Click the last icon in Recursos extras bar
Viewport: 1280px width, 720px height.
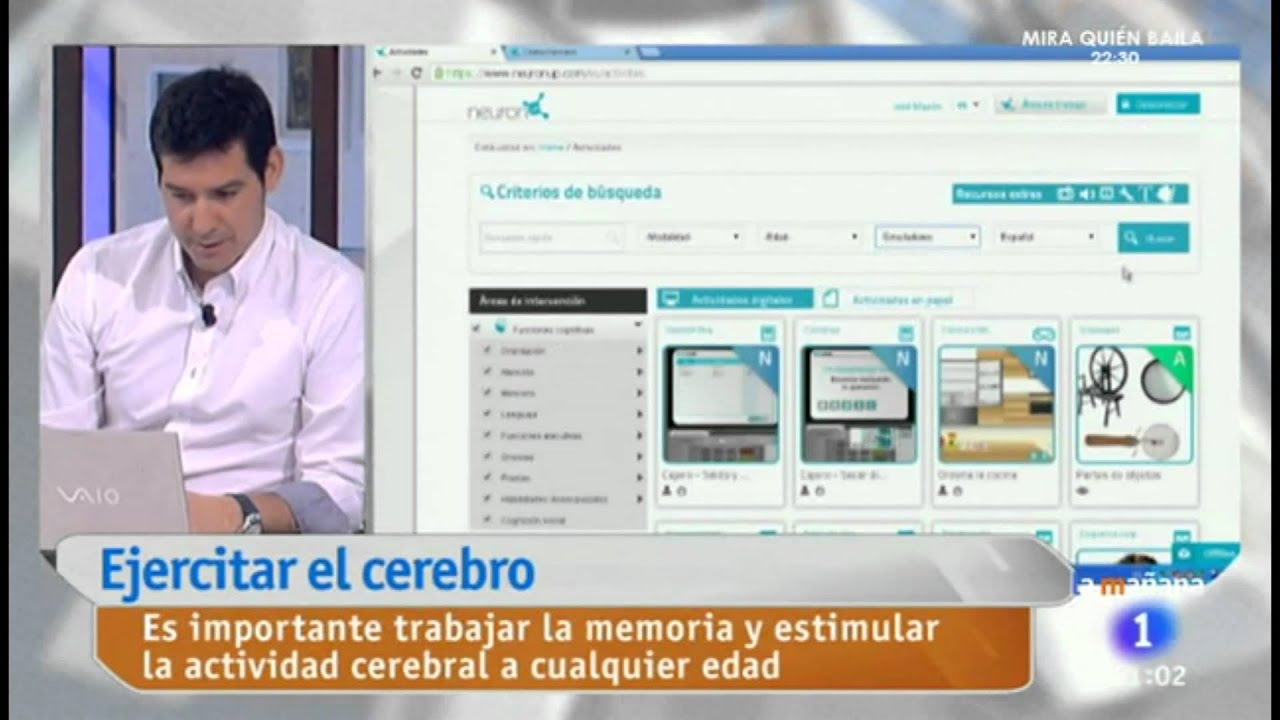[x=1165, y=194]
